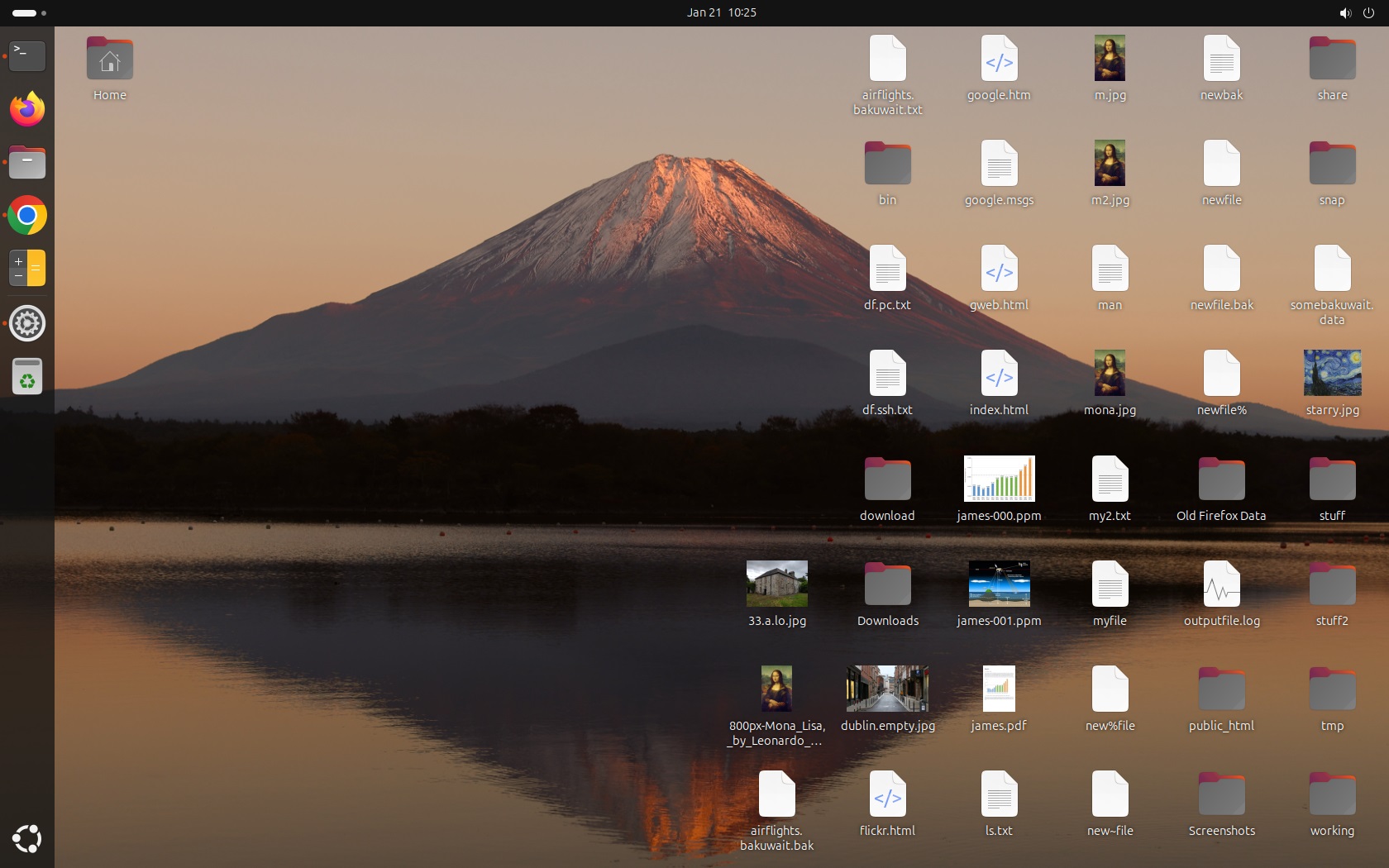The width and height of the screenshot is (1389, 868).
Task: Select dublin.empty.jpg street photo
Action: pyautogui.click(x=887, y=689)
